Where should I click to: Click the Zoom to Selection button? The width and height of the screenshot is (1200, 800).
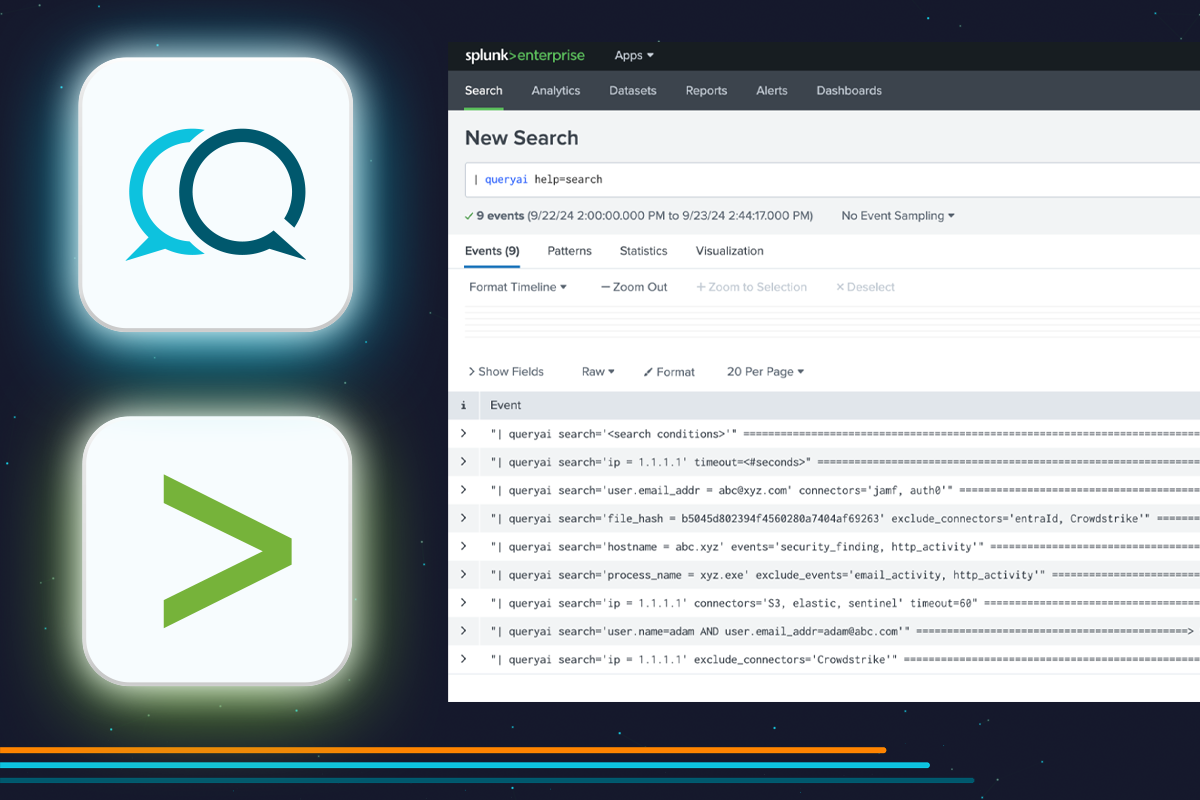752,287
